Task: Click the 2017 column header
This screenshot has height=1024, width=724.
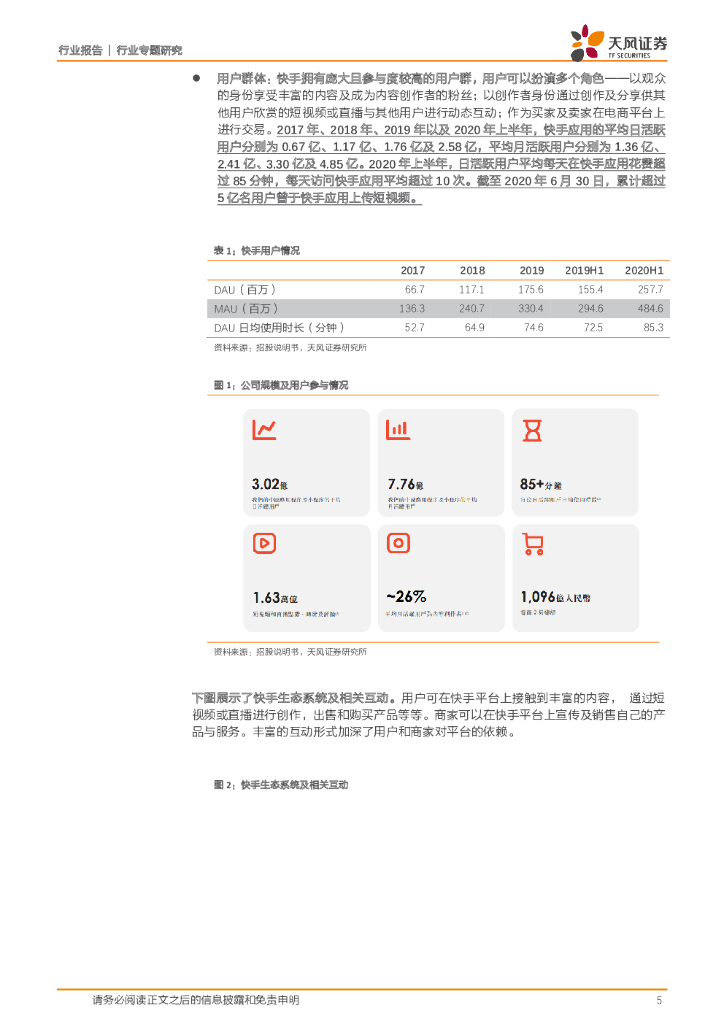Action: coord(413,270)
